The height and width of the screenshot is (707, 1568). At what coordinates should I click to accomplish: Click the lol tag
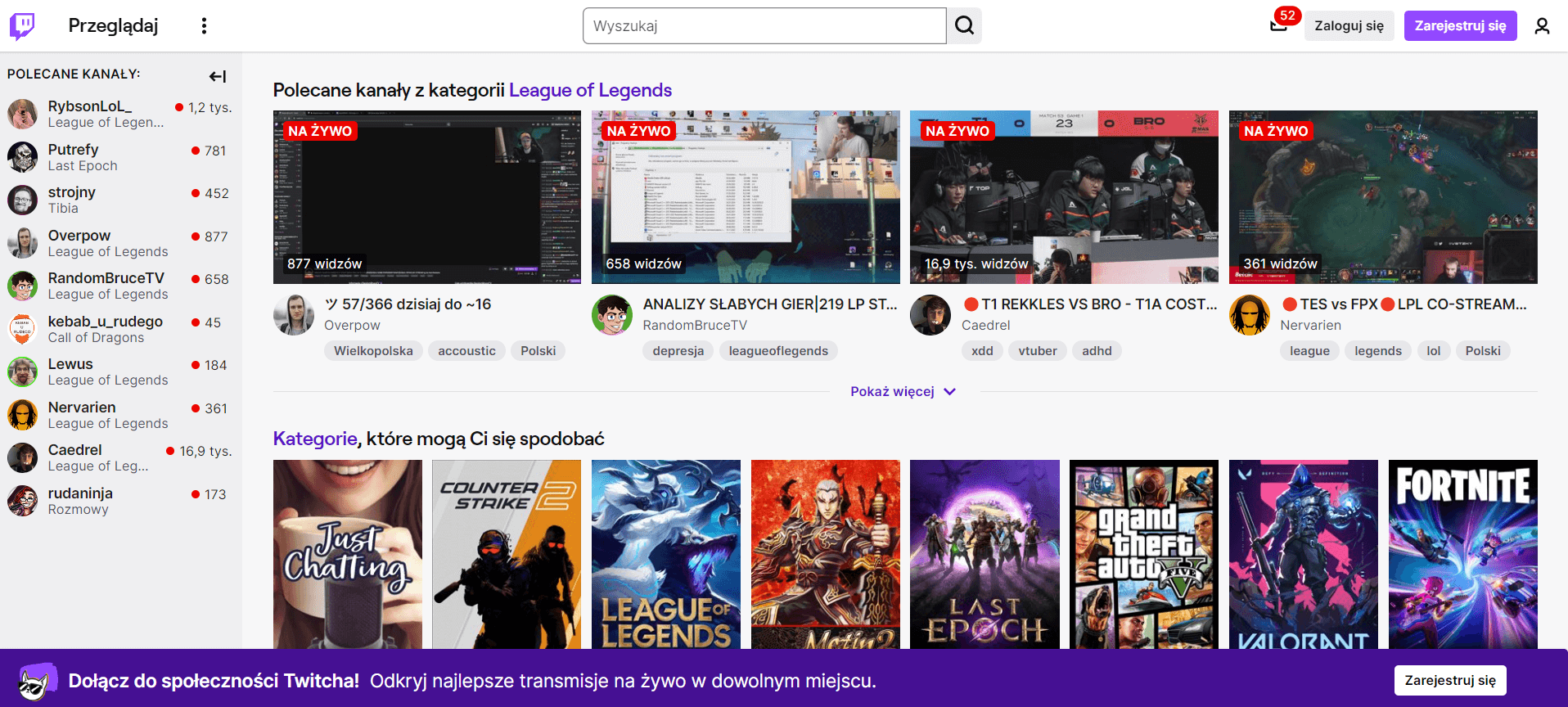(x=1433, y=351)
